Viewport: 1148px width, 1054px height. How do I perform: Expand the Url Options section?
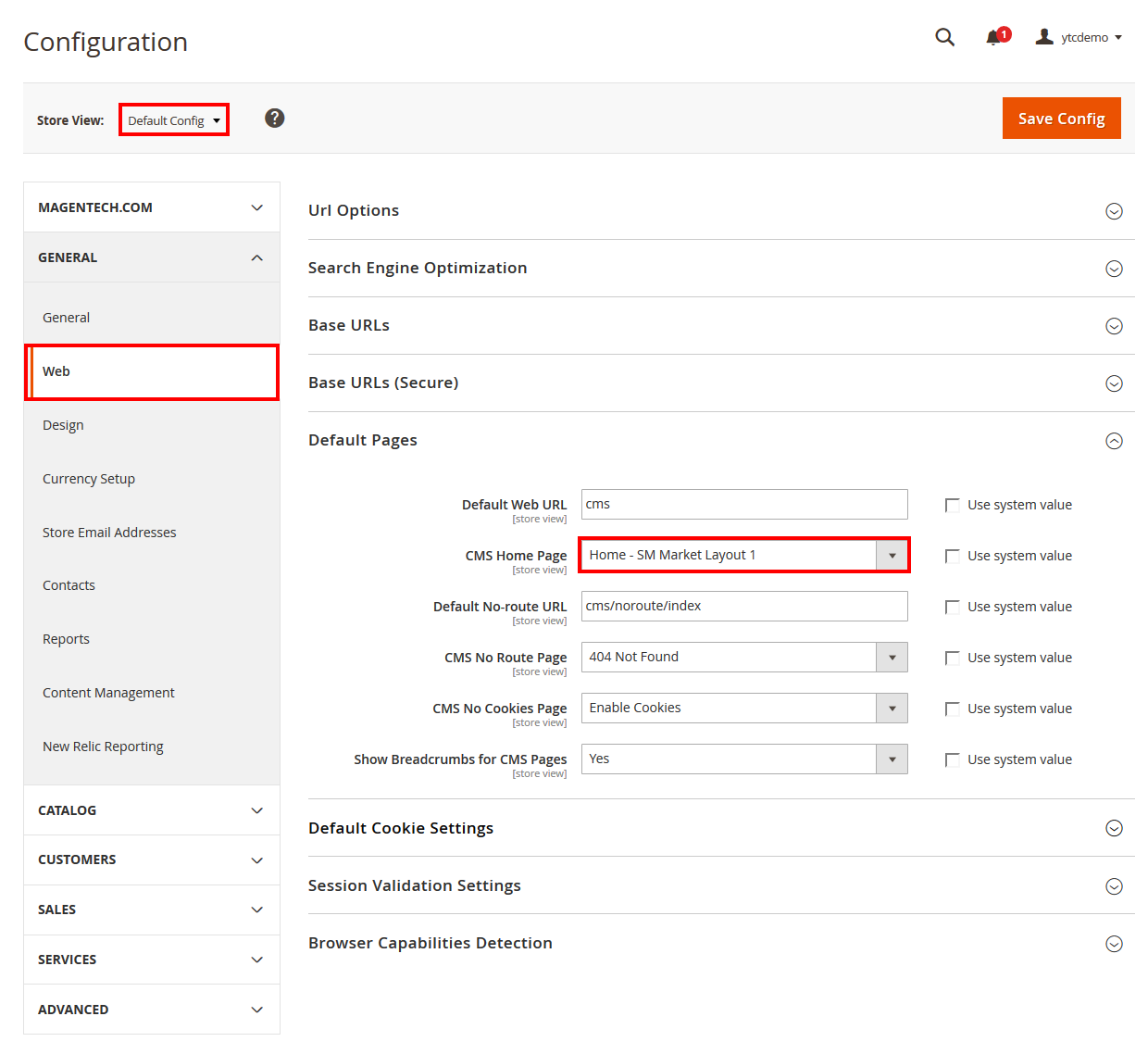(1114, 211)
